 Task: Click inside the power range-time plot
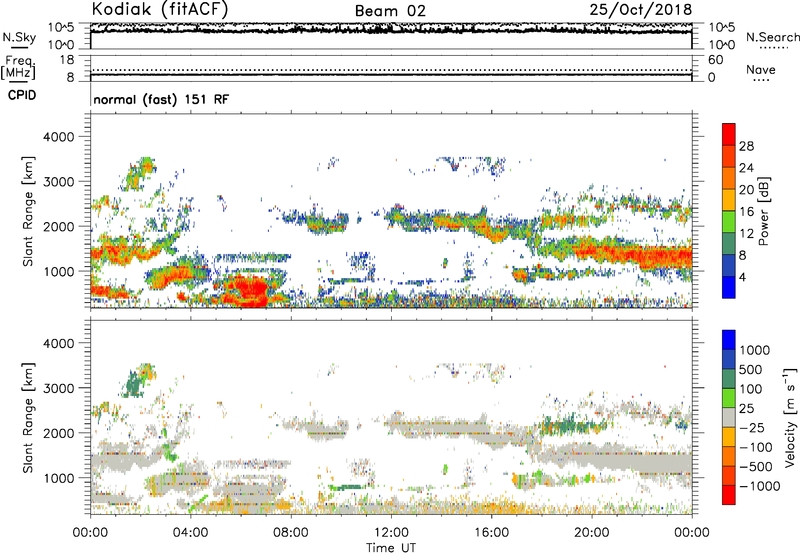391,211
